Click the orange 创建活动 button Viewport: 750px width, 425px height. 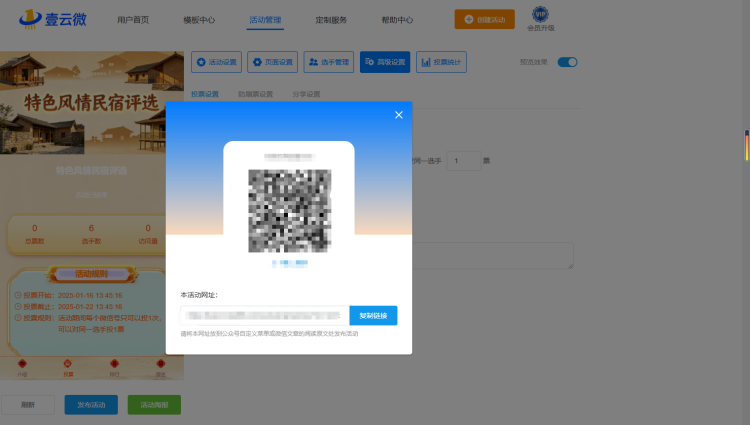pos(485,19)
